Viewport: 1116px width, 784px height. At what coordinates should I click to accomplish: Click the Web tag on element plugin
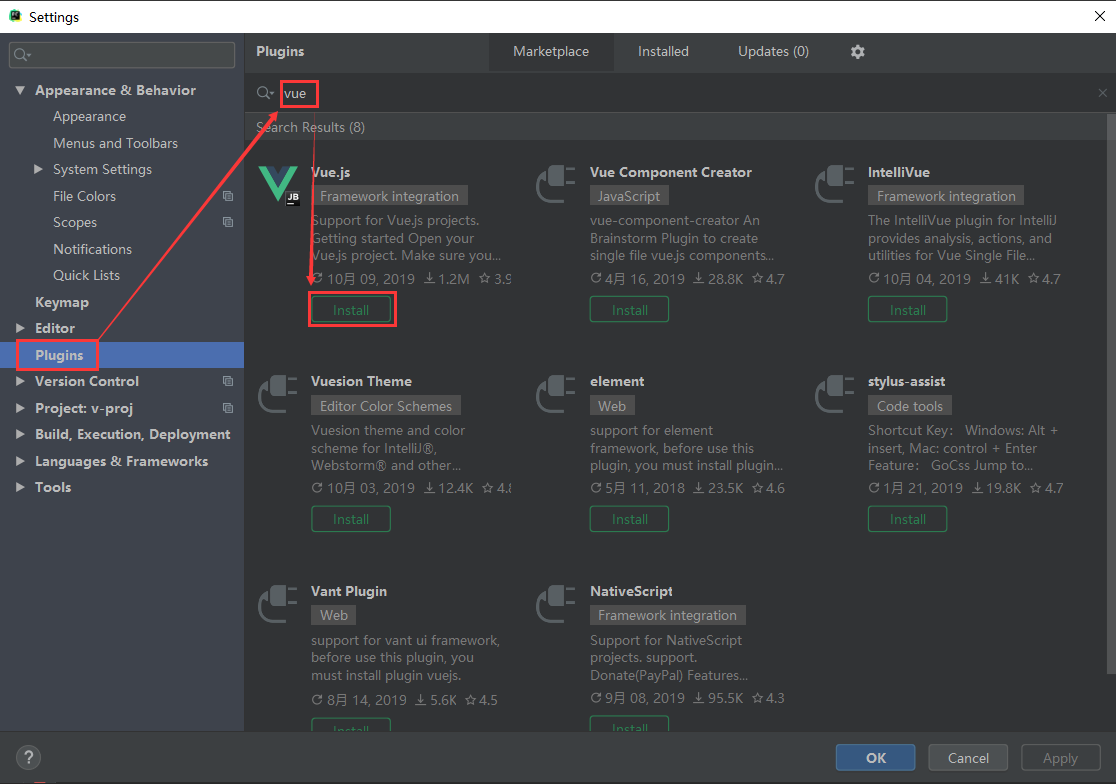[x=612, y=406]
